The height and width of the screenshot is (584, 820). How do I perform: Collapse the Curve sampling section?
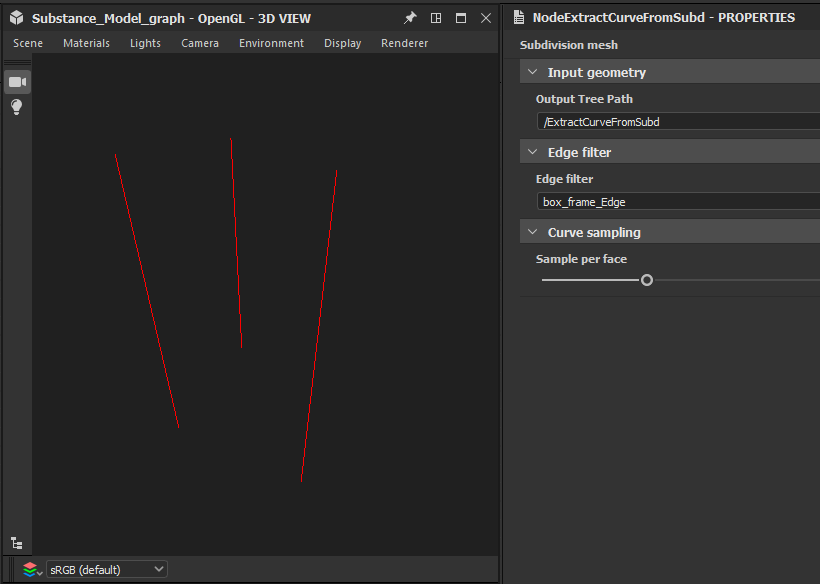point(532,231)
